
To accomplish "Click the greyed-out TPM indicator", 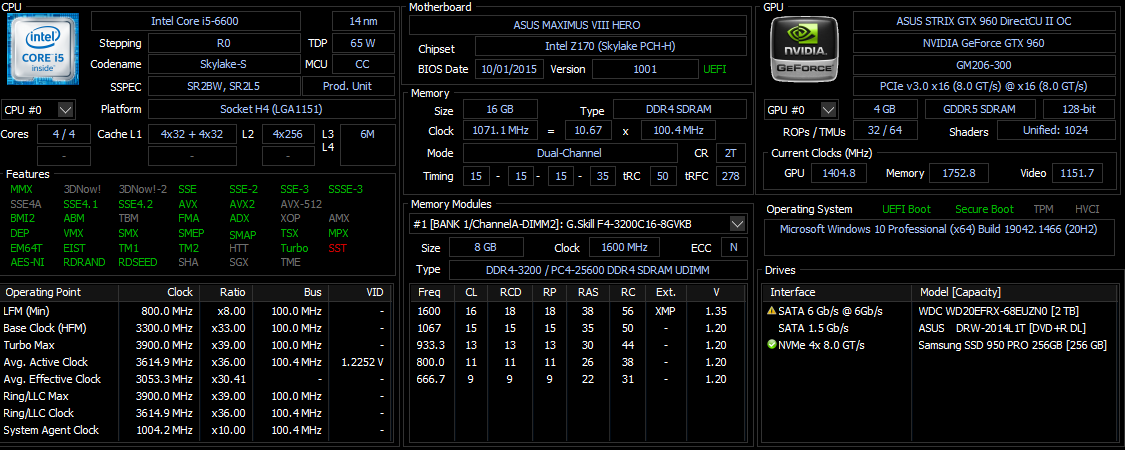I will click(1044, 209).
